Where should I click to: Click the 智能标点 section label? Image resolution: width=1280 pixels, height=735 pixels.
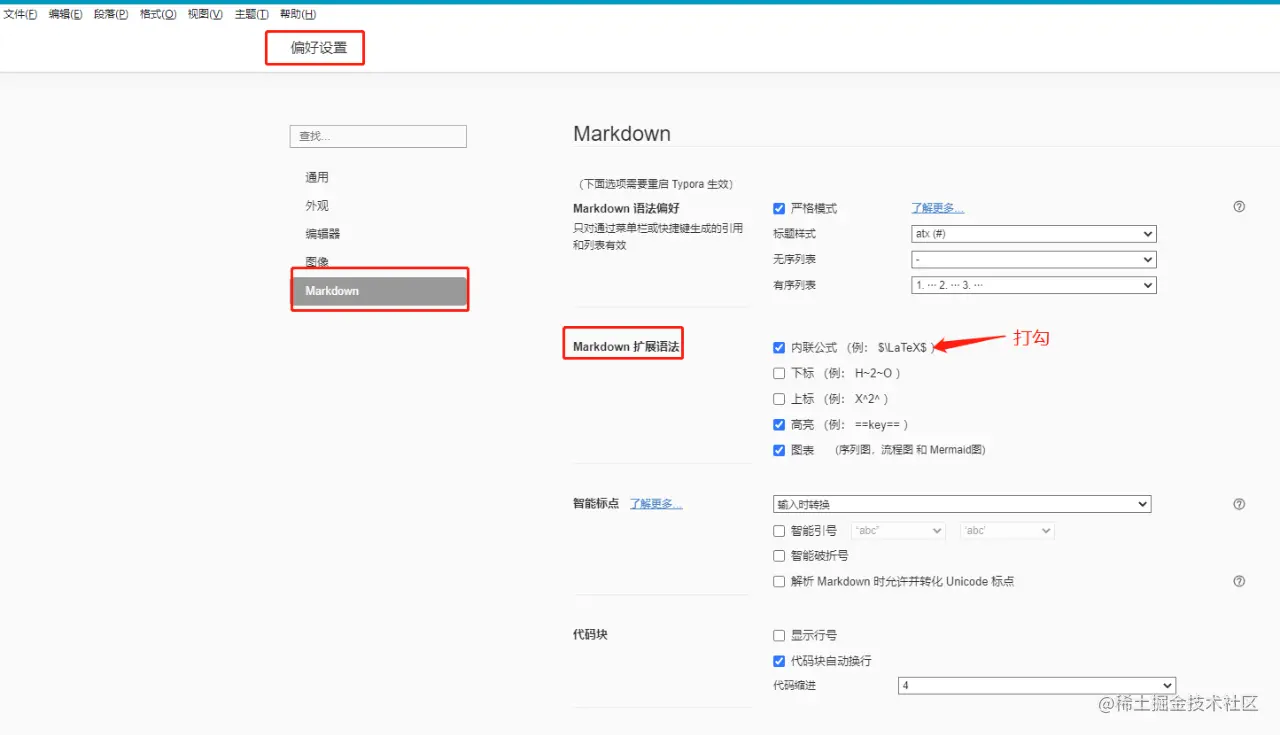596,503
